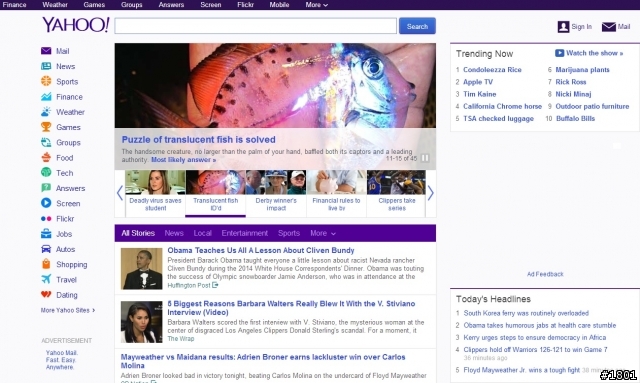Open trending topic Condoleezza Rice
640x383 pixels.
(492, 70)
